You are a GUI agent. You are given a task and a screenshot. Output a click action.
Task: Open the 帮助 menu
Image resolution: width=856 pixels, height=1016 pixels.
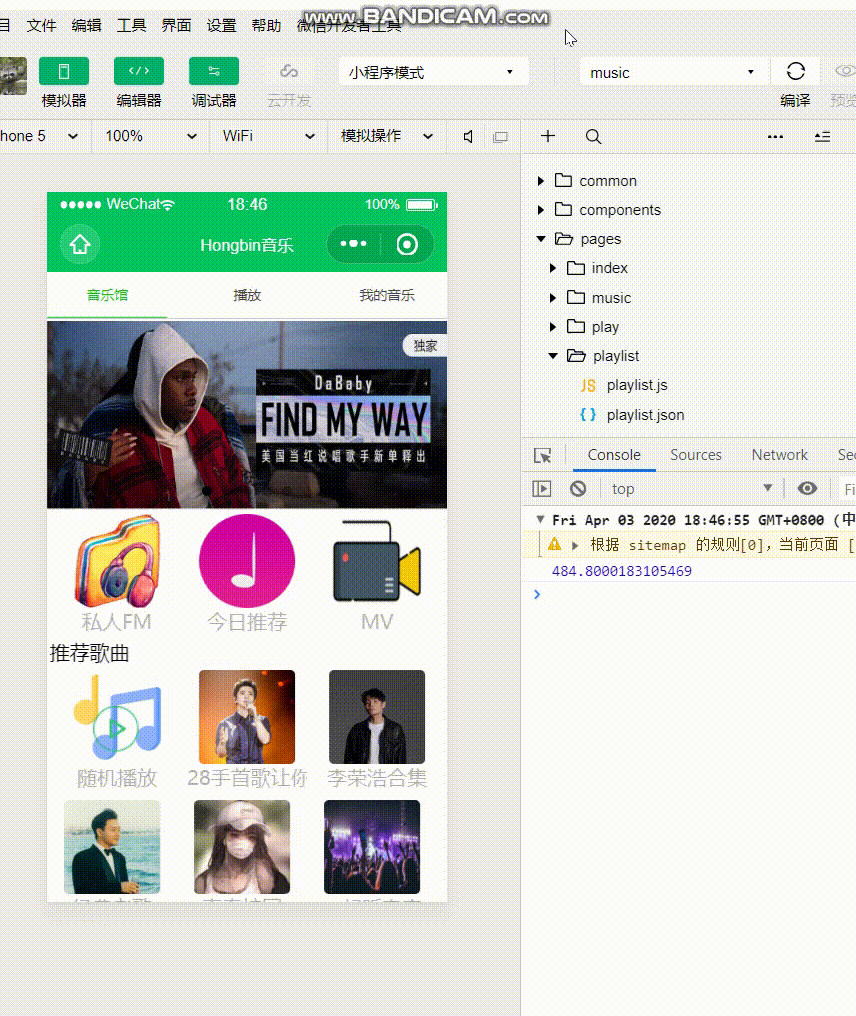click(x=266, y=25)
